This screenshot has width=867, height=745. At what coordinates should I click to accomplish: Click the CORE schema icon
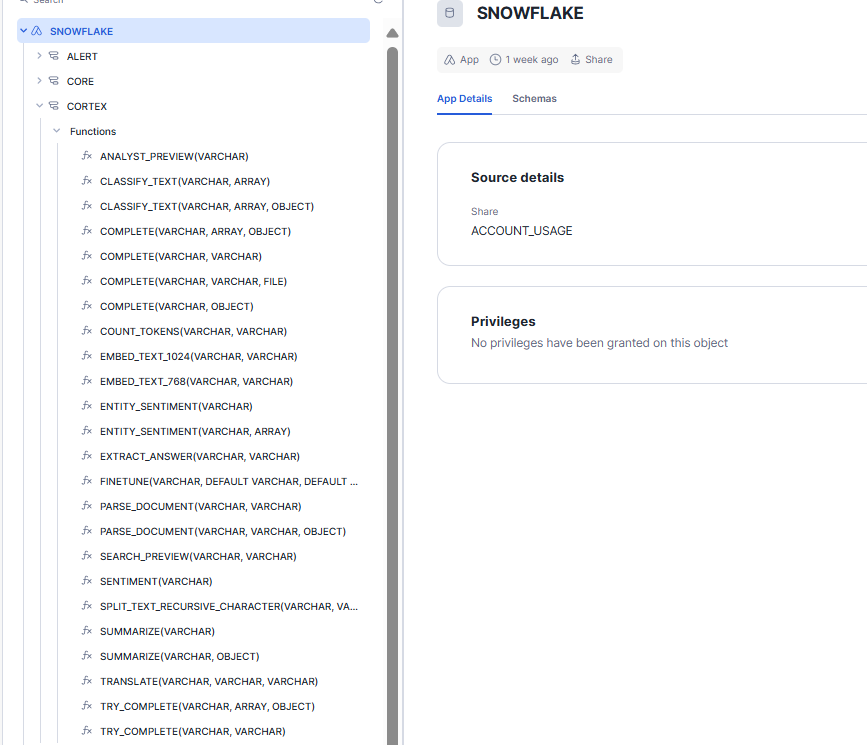[x=54, y=81]
